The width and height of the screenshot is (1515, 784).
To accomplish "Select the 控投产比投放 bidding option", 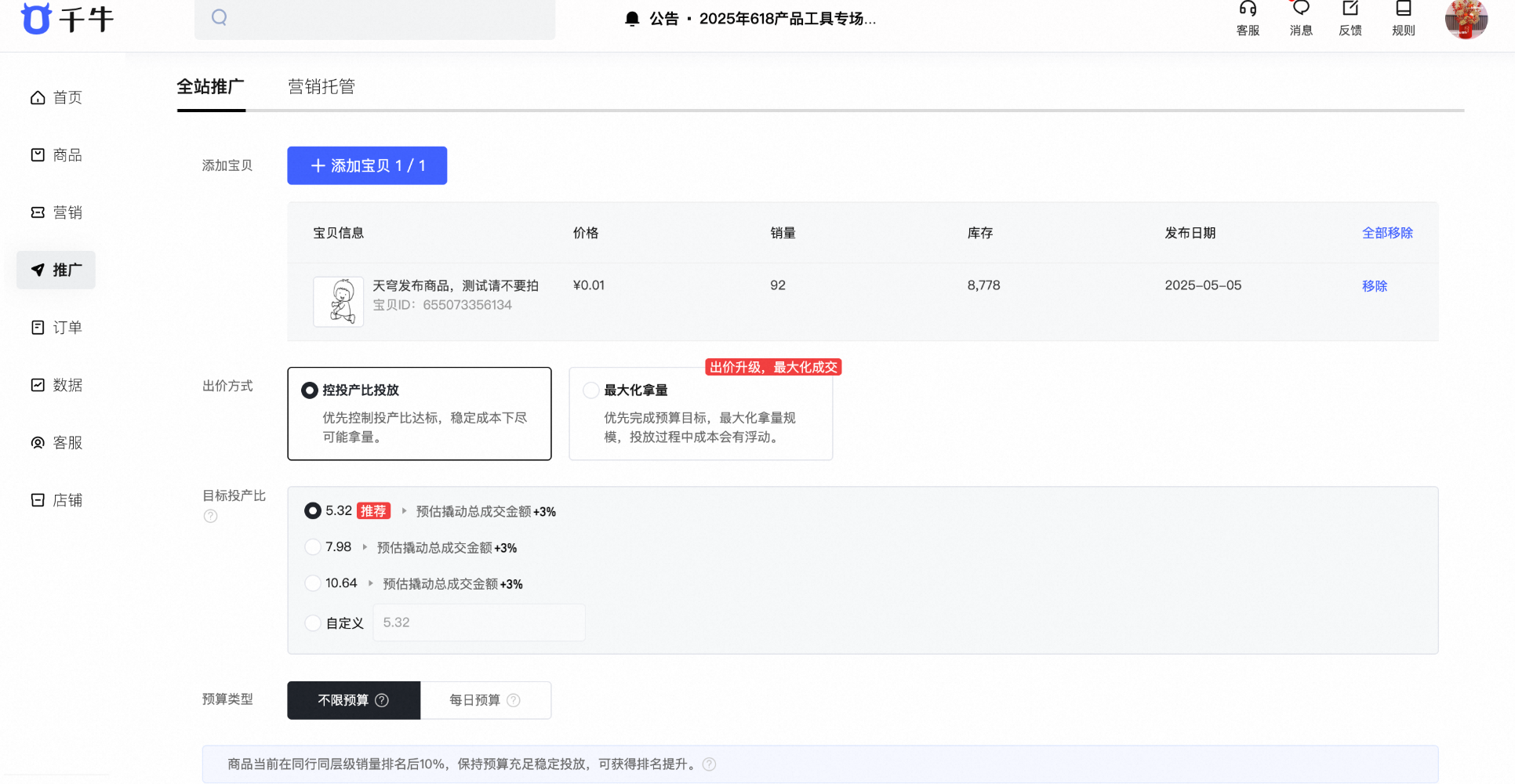I will 420,413.
